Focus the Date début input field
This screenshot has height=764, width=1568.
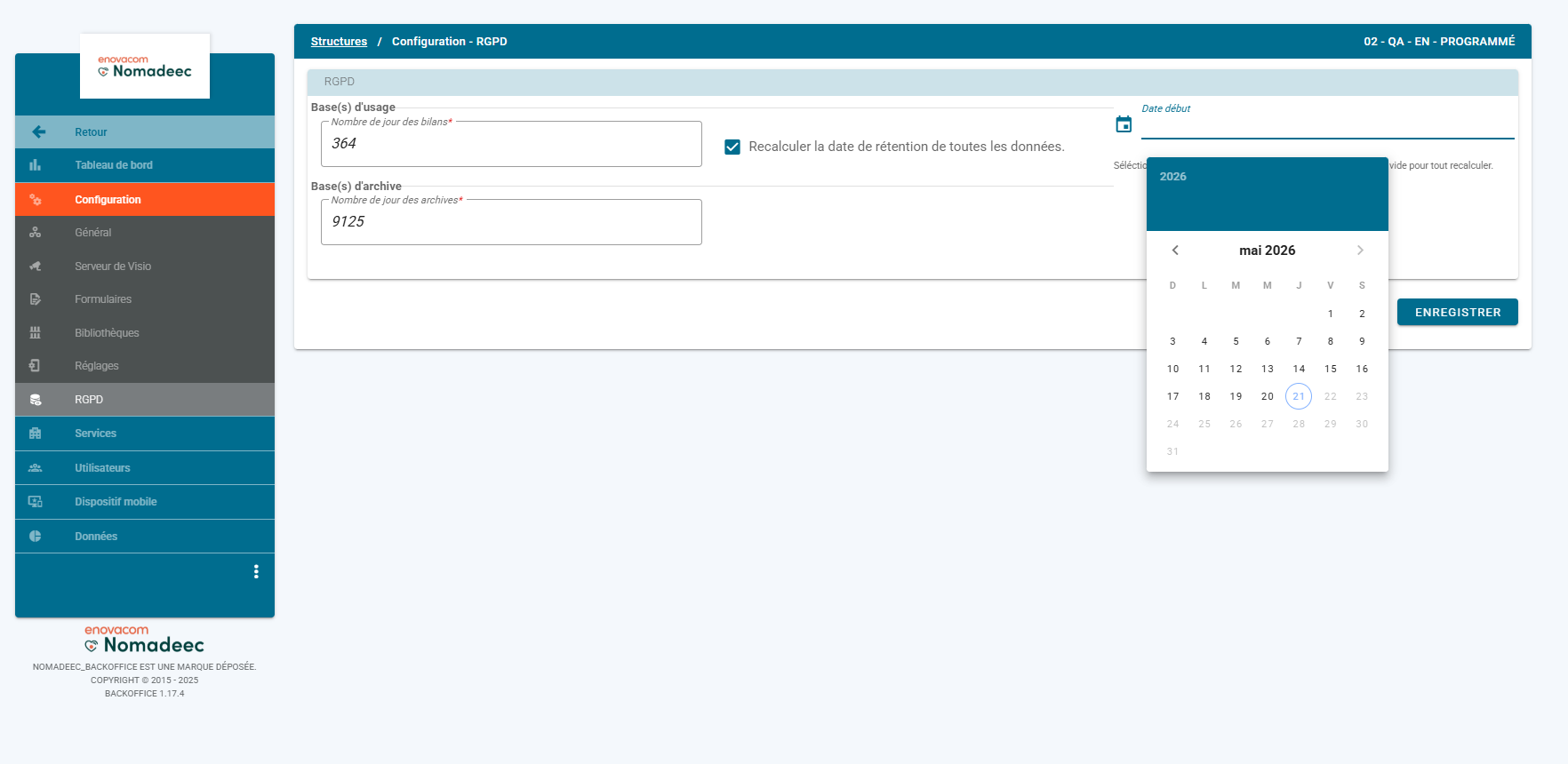(x=1328, y=126)
